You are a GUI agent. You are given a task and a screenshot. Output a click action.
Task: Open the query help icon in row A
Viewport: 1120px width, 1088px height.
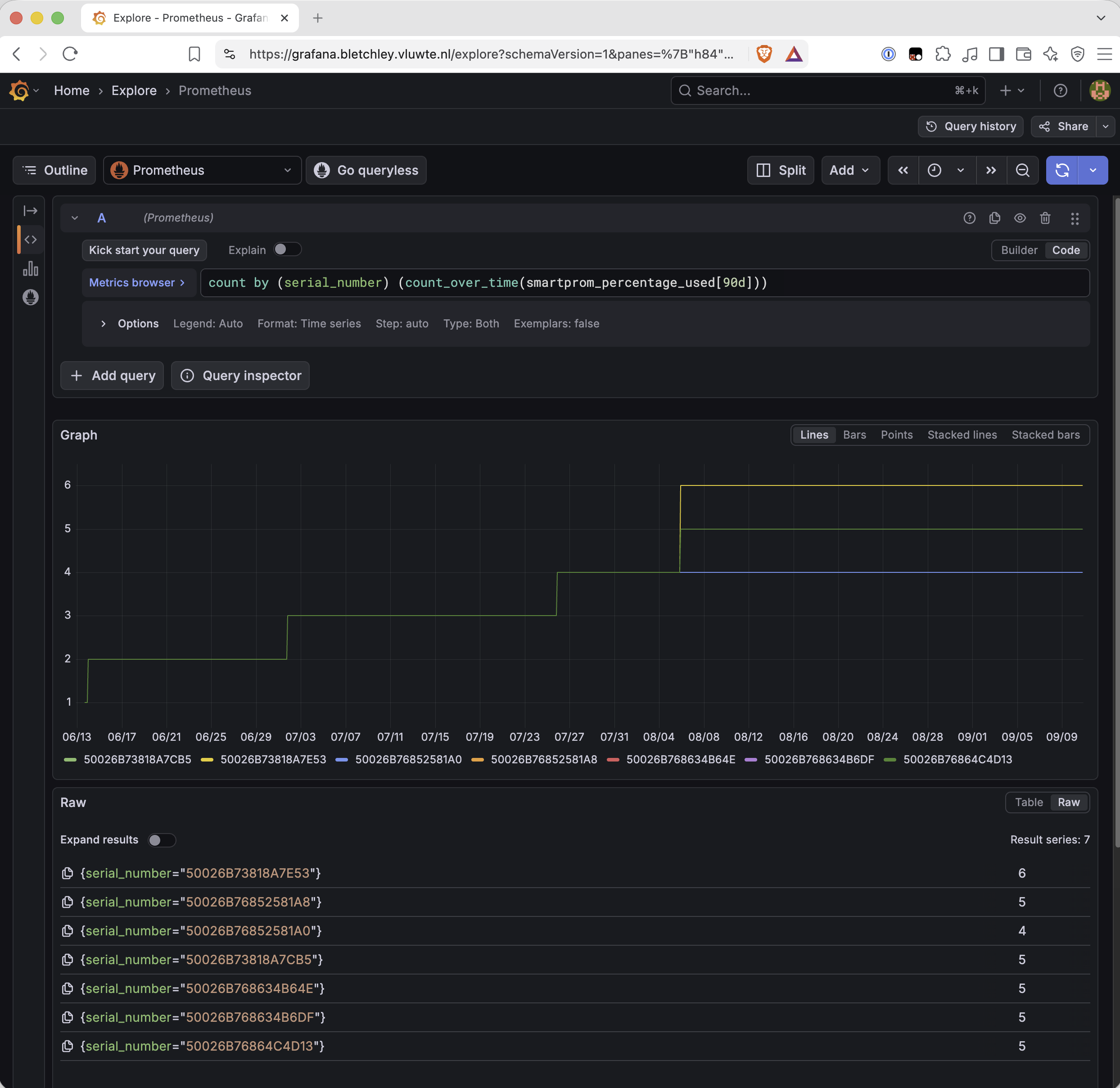pos(969,218)
